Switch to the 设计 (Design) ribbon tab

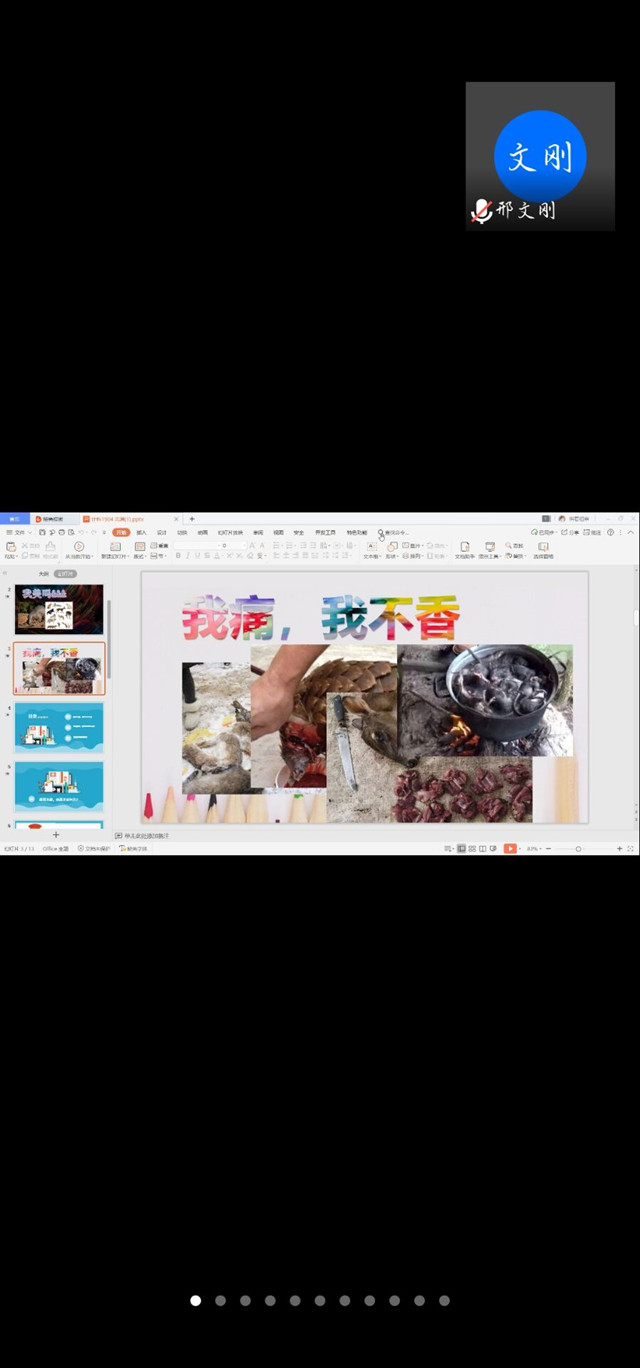(x=161, y=532)
